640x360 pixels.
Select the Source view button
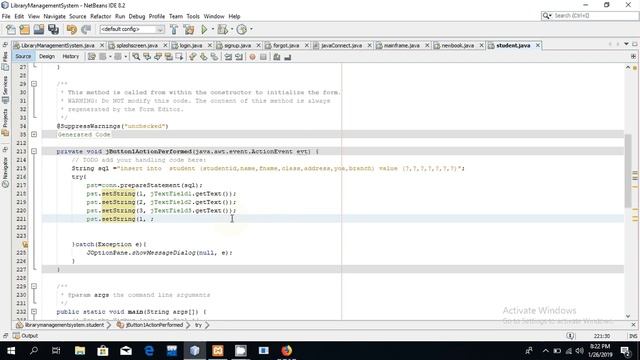pos(23,56)
